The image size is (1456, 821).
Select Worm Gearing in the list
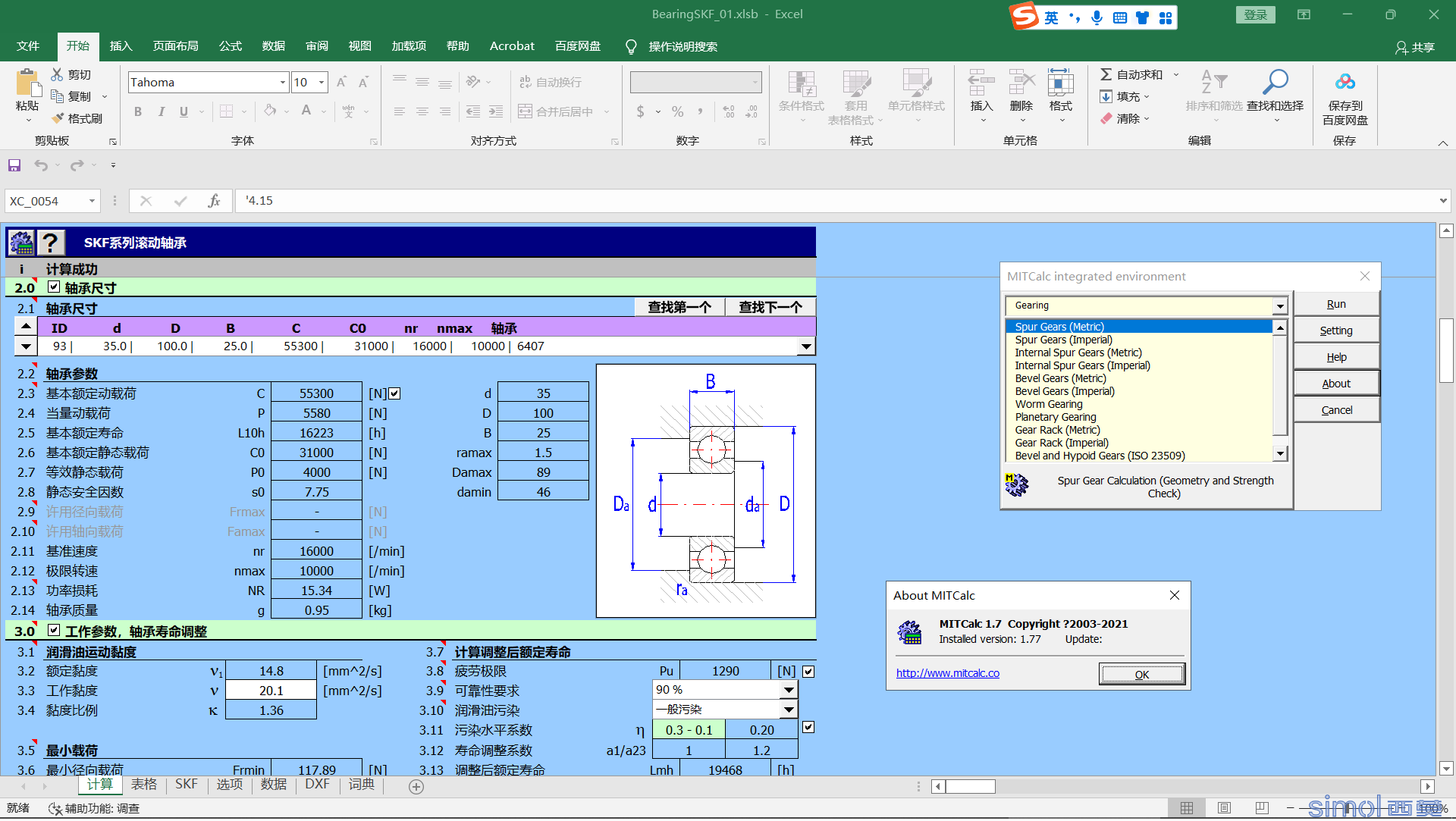(x=1048, y=405)
